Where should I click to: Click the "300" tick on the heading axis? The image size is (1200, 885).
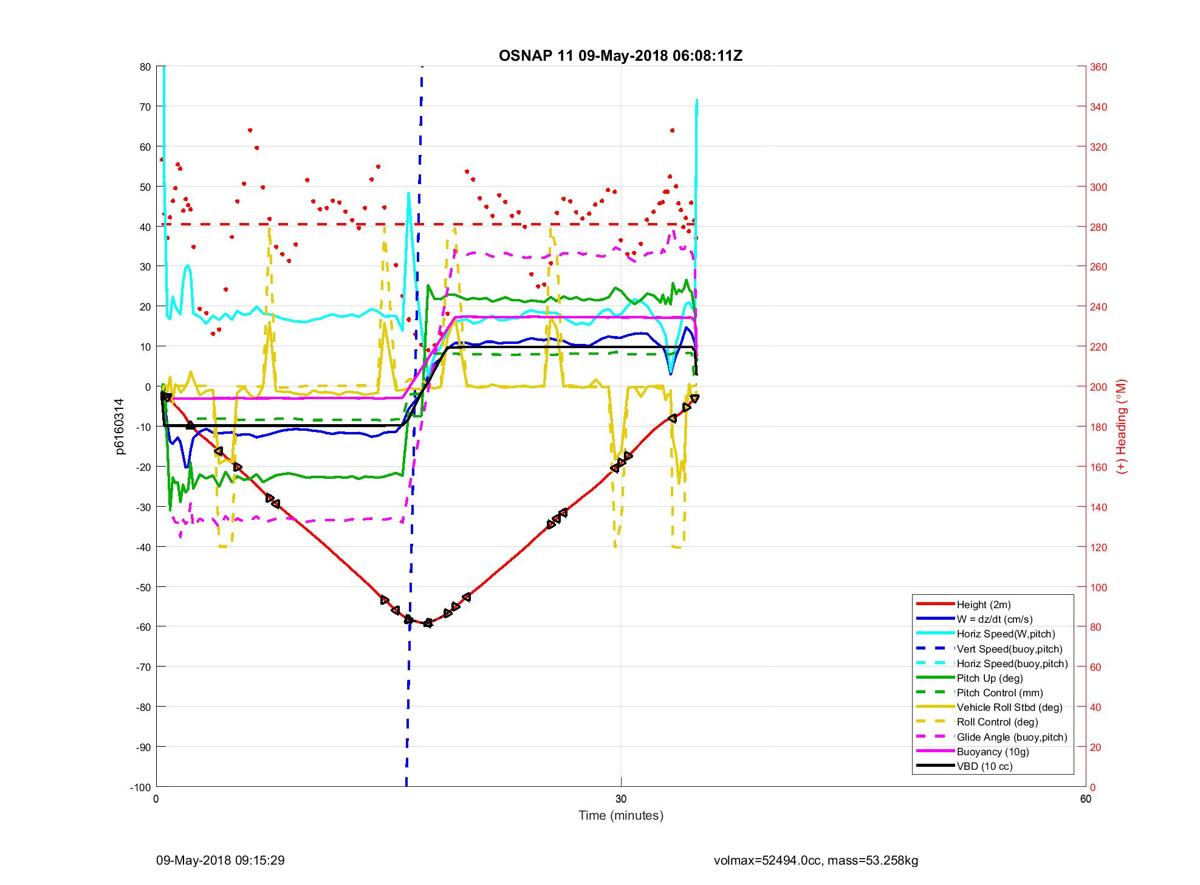(x=1101, y=187)
